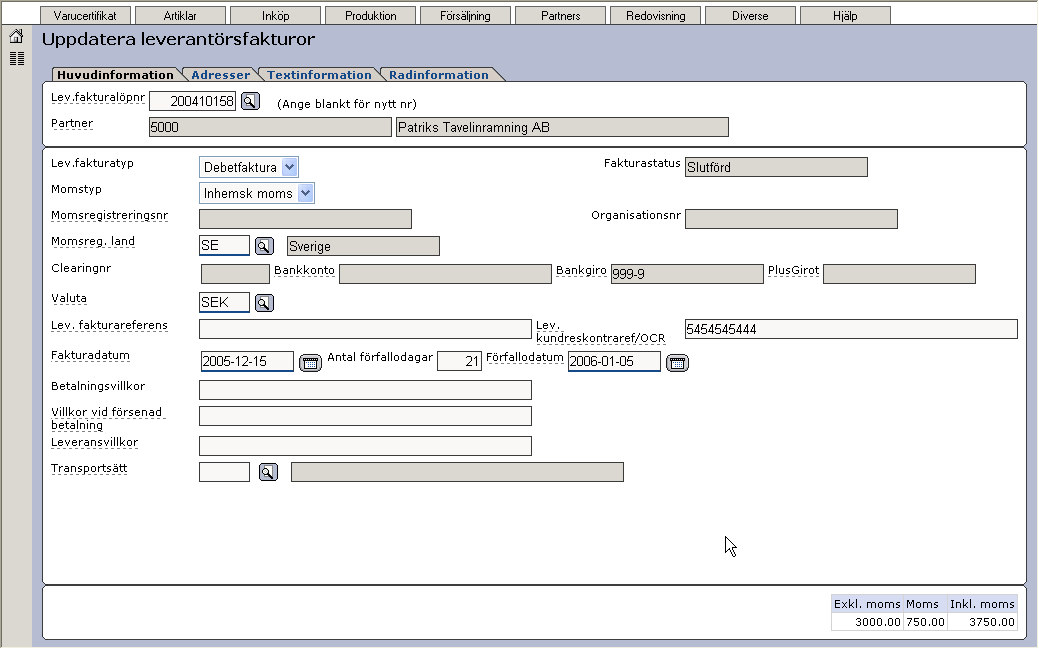Image resolution: width=1039 pixels, height=649 pixels.
Task: Click the Fakturastatus Slutförd field
Action: click(776, 167)
